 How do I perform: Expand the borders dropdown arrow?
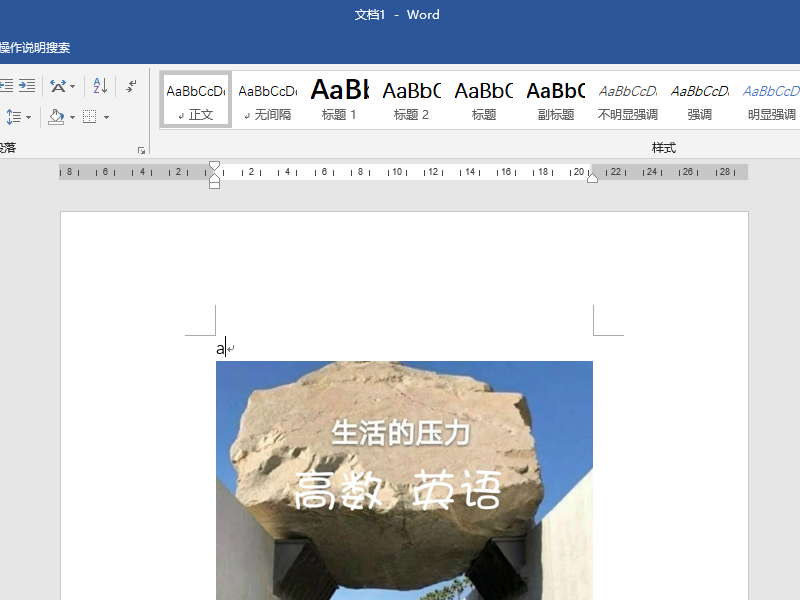pos(106,117)
